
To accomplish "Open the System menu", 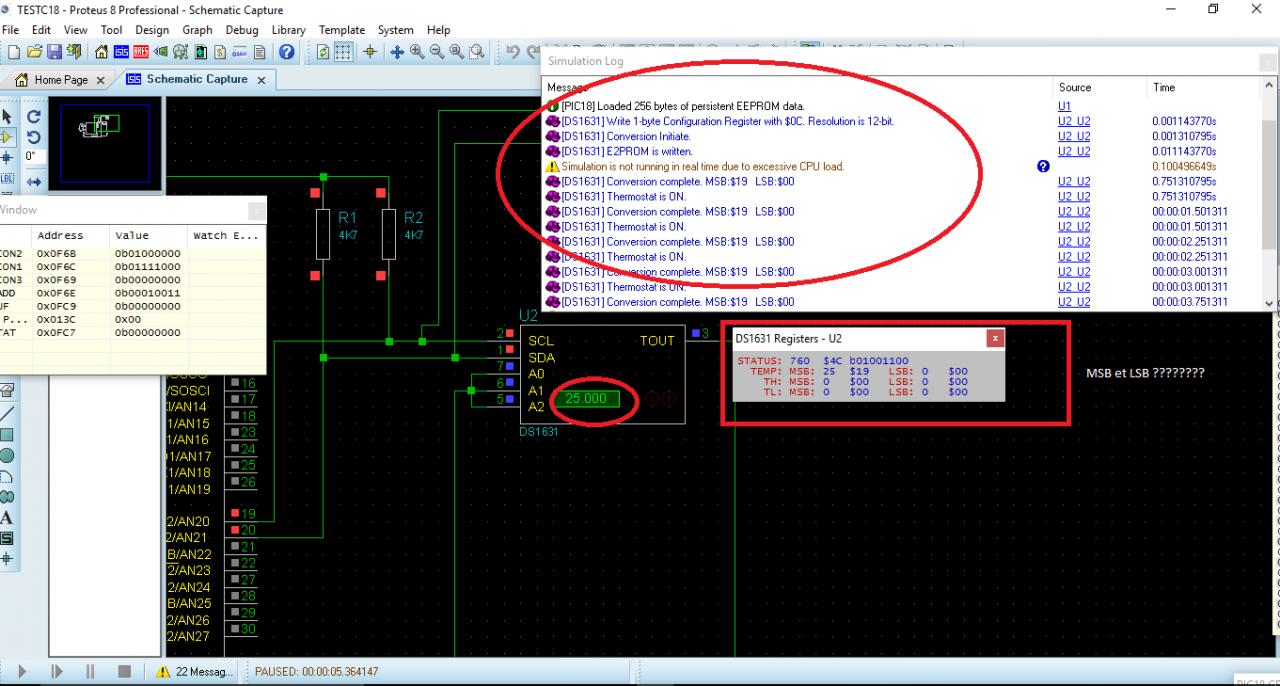I will pos(396,30).
